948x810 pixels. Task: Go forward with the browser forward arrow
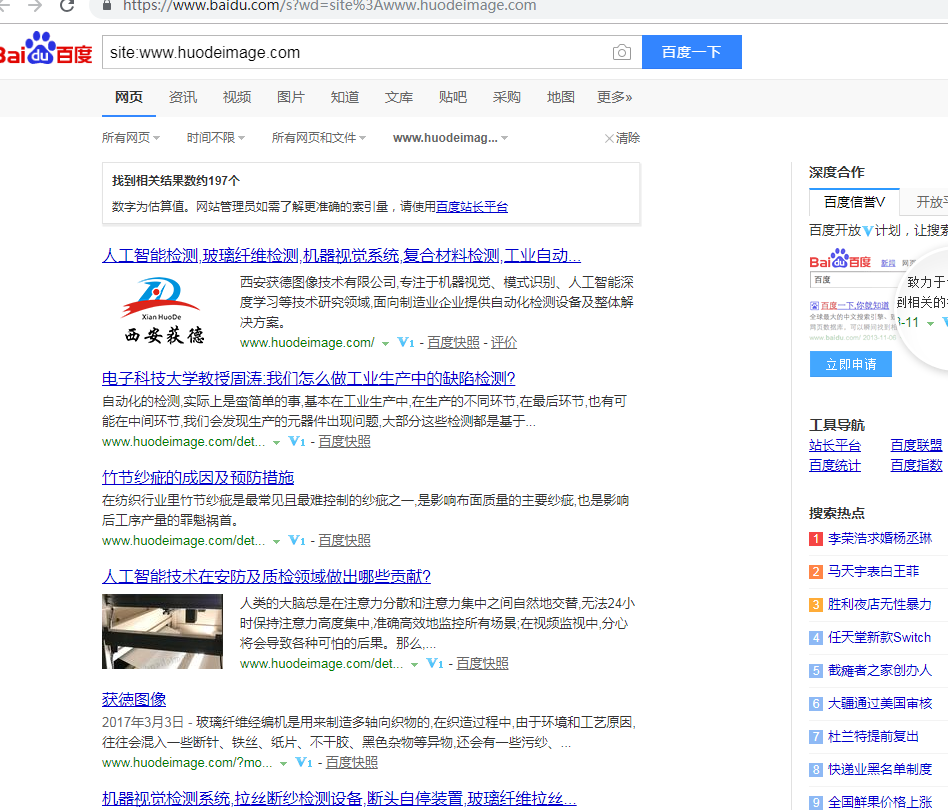[x=35, y=5]
